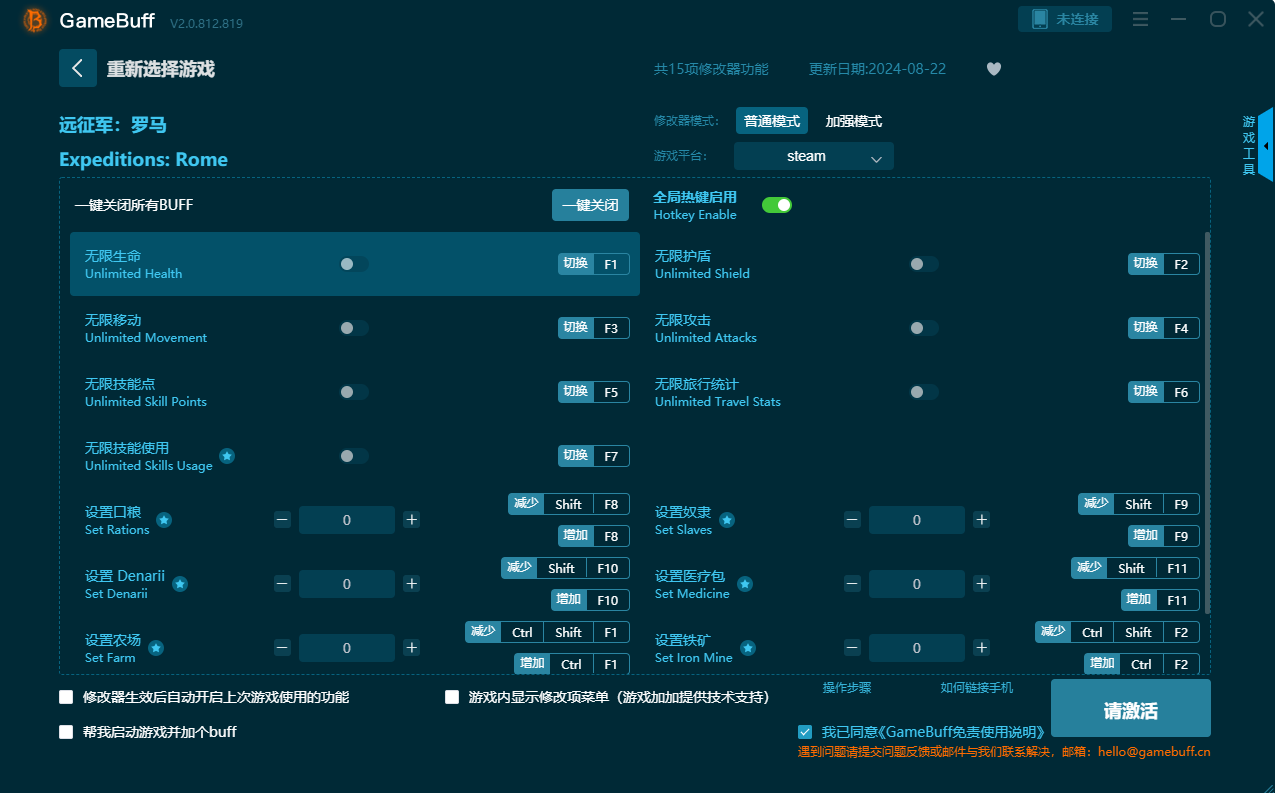Enable Unlimited Shield toggle
This screenshot has height=793, width=1276.
tap(924, 264)
